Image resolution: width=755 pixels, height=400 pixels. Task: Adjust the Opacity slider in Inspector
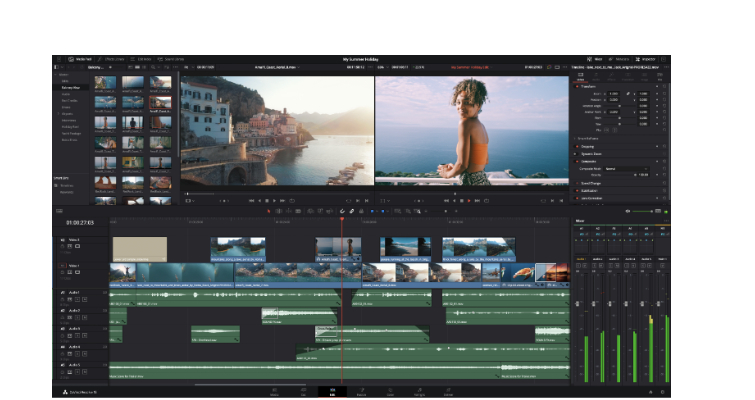[620, 175]
